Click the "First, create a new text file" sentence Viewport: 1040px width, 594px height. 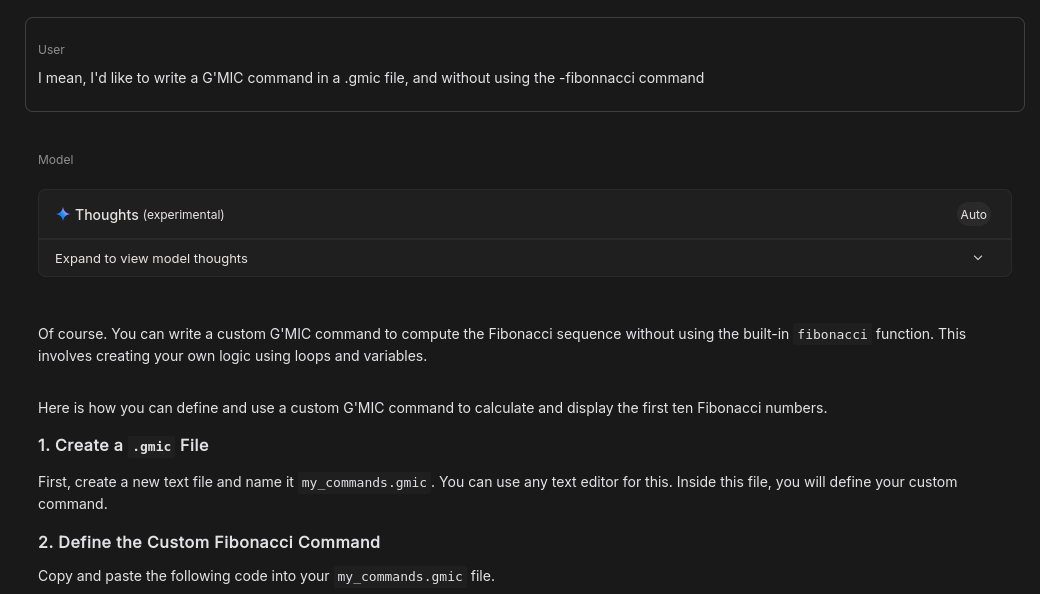tap(165, 482)
